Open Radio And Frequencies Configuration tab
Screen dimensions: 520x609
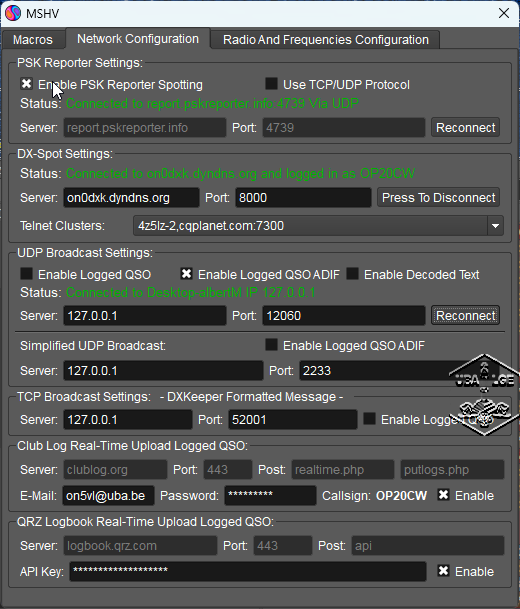325,40
